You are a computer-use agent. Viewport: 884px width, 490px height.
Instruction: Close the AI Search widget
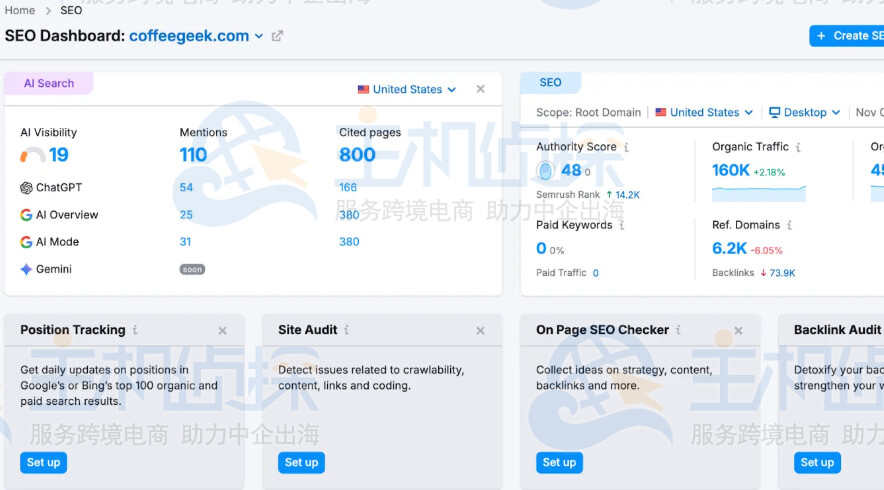point(480,89)
